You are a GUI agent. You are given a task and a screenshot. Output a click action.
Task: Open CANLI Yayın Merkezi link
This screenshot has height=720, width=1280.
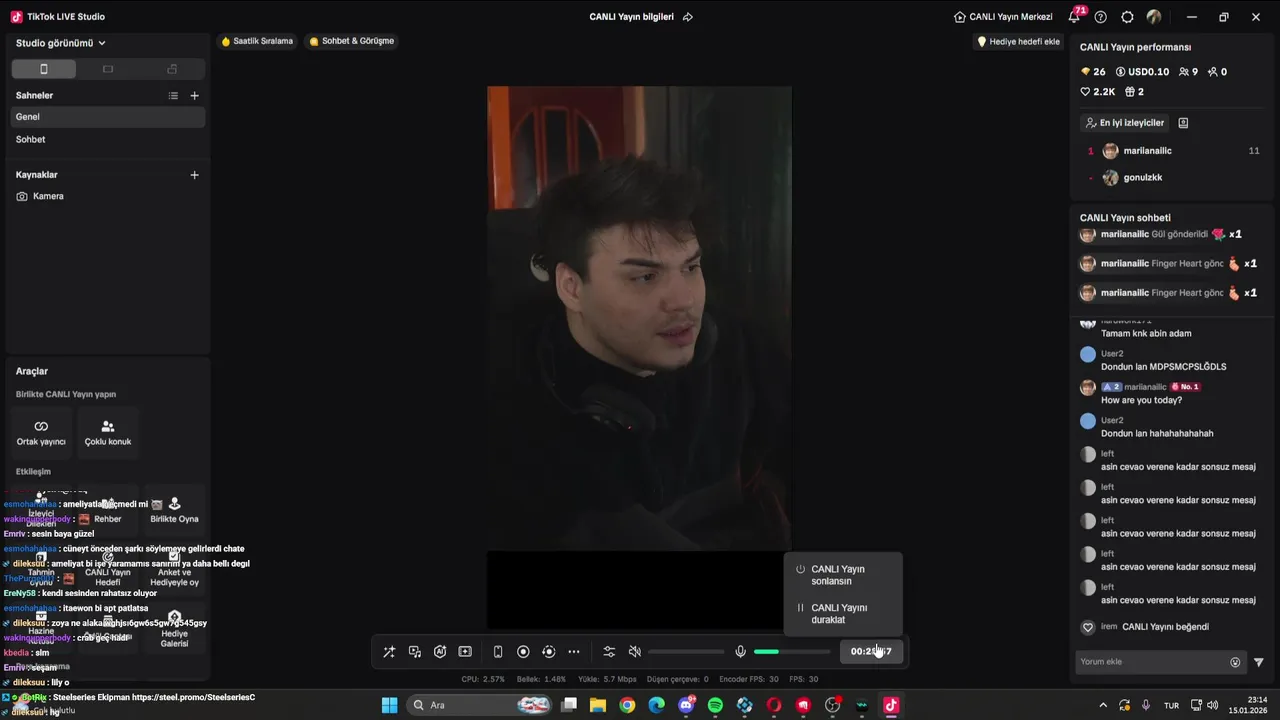(1003, 17)
